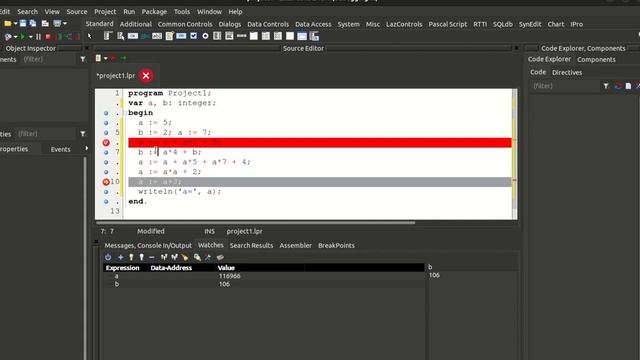
Task: Open Messages, Console In/Output tab
Action: tap(148, 245)
